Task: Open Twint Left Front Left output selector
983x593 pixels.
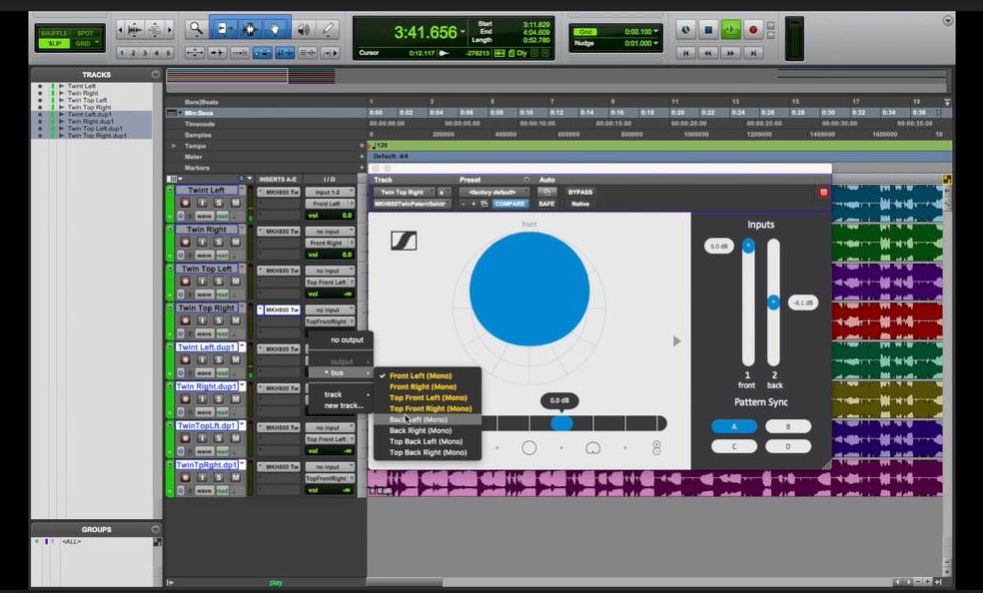Action: coord(330,204)
